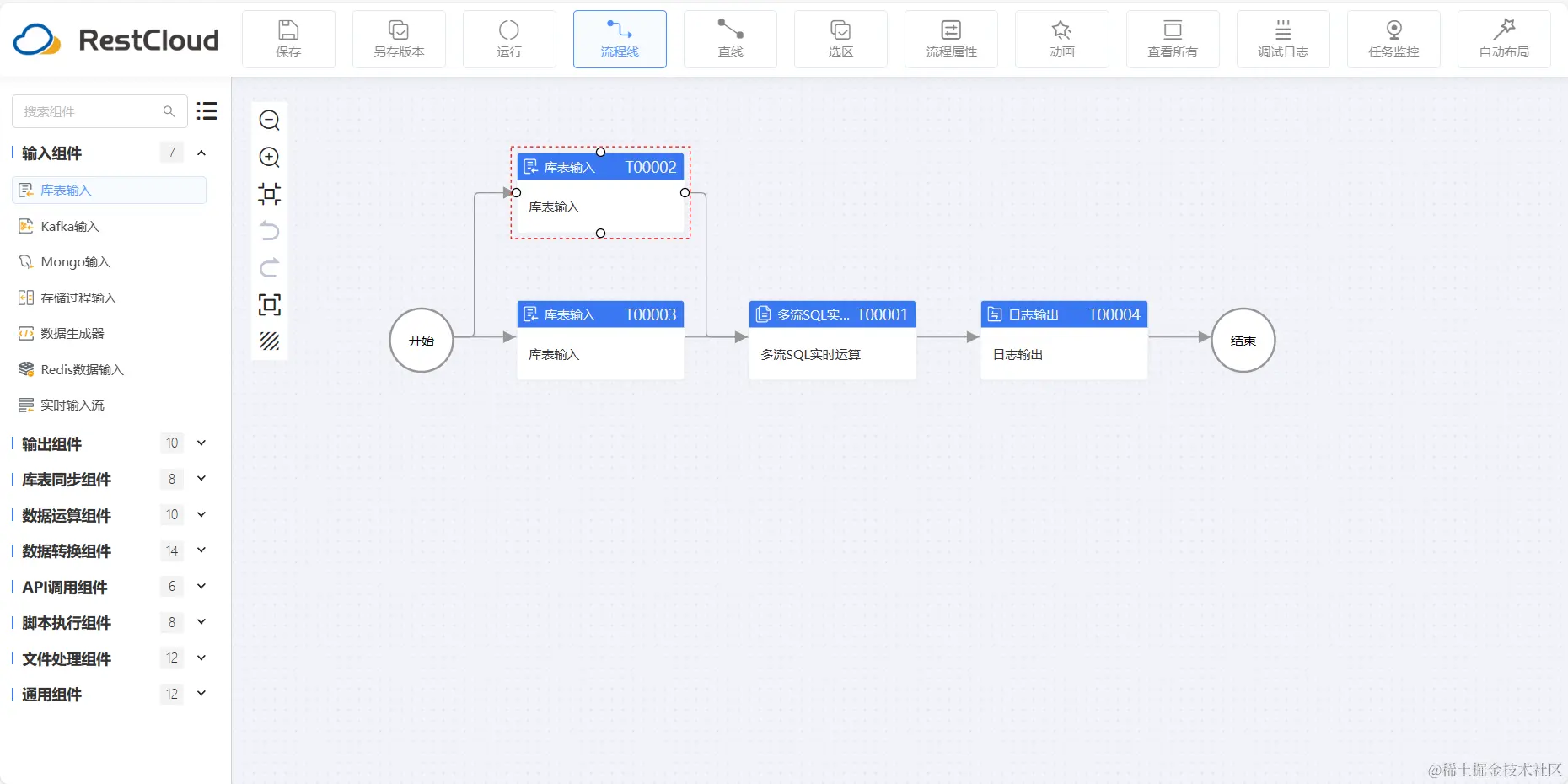1568x784 pixels.
Task: Open 查看所有 view all
Action: 1173,39
